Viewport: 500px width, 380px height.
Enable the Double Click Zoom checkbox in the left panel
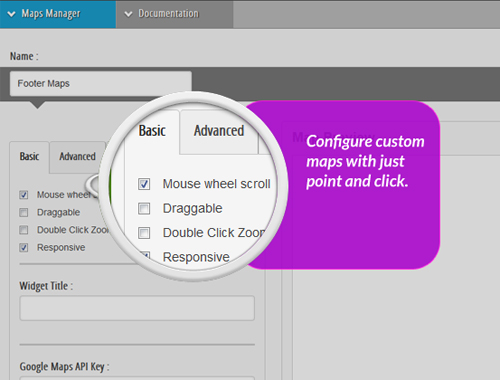(24, 230)
